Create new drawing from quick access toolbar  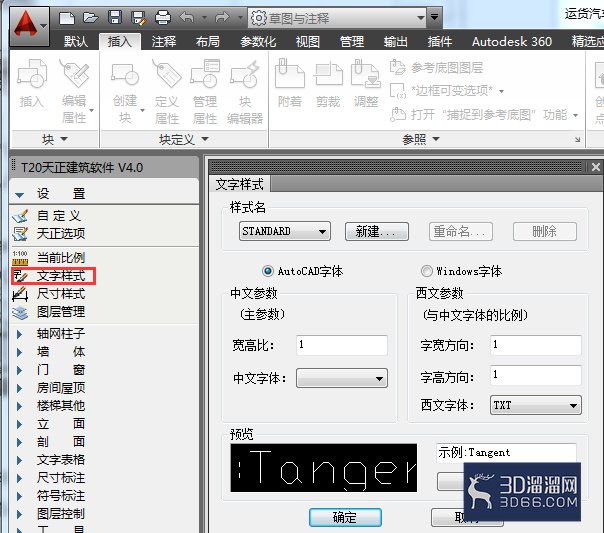click(x=67, y=18)
